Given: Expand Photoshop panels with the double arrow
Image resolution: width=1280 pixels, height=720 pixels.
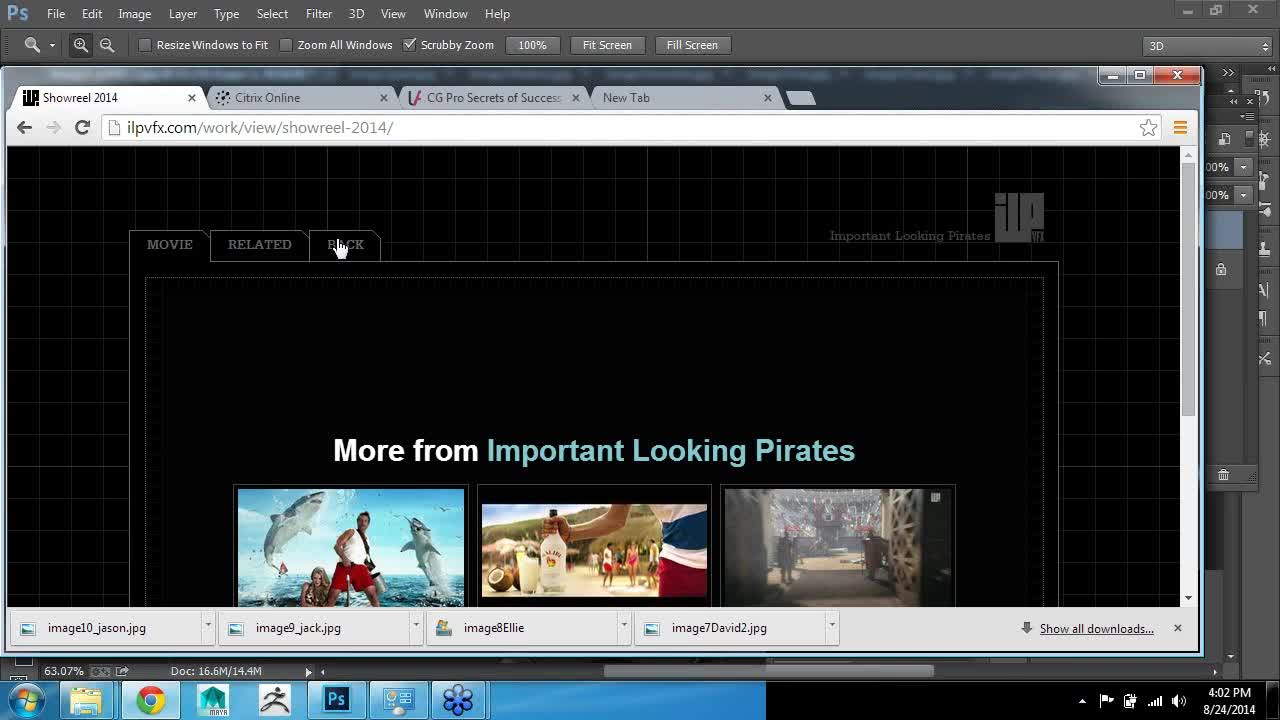Looking at the screenshot, I should tap(1228, 73).
